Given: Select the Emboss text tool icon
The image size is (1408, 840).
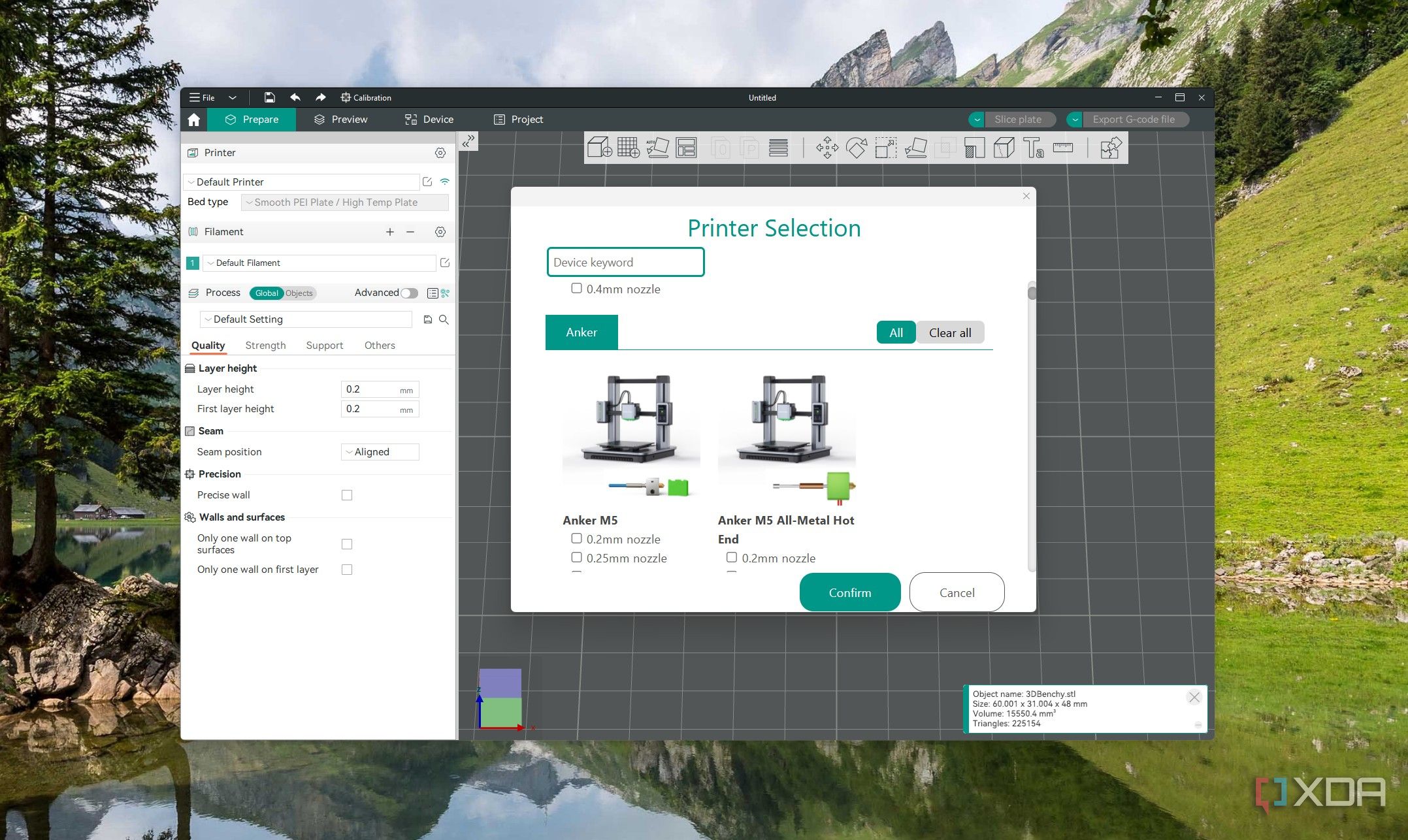Looking at the screenshot, I should tap(1033, 148).
